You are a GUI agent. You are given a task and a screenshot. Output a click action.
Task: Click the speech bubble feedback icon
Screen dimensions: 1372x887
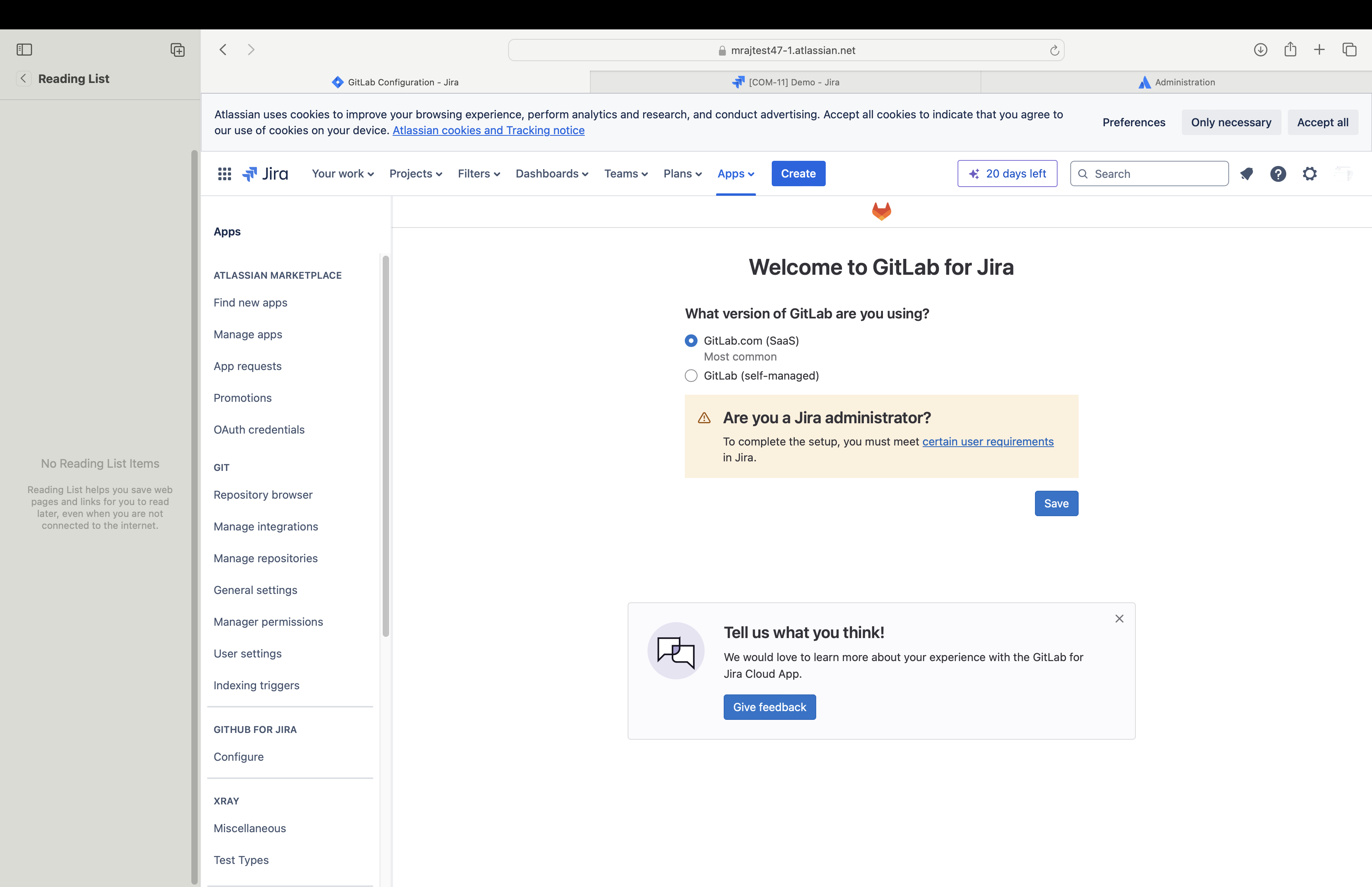pyautogui.click(x=675, y=650)
